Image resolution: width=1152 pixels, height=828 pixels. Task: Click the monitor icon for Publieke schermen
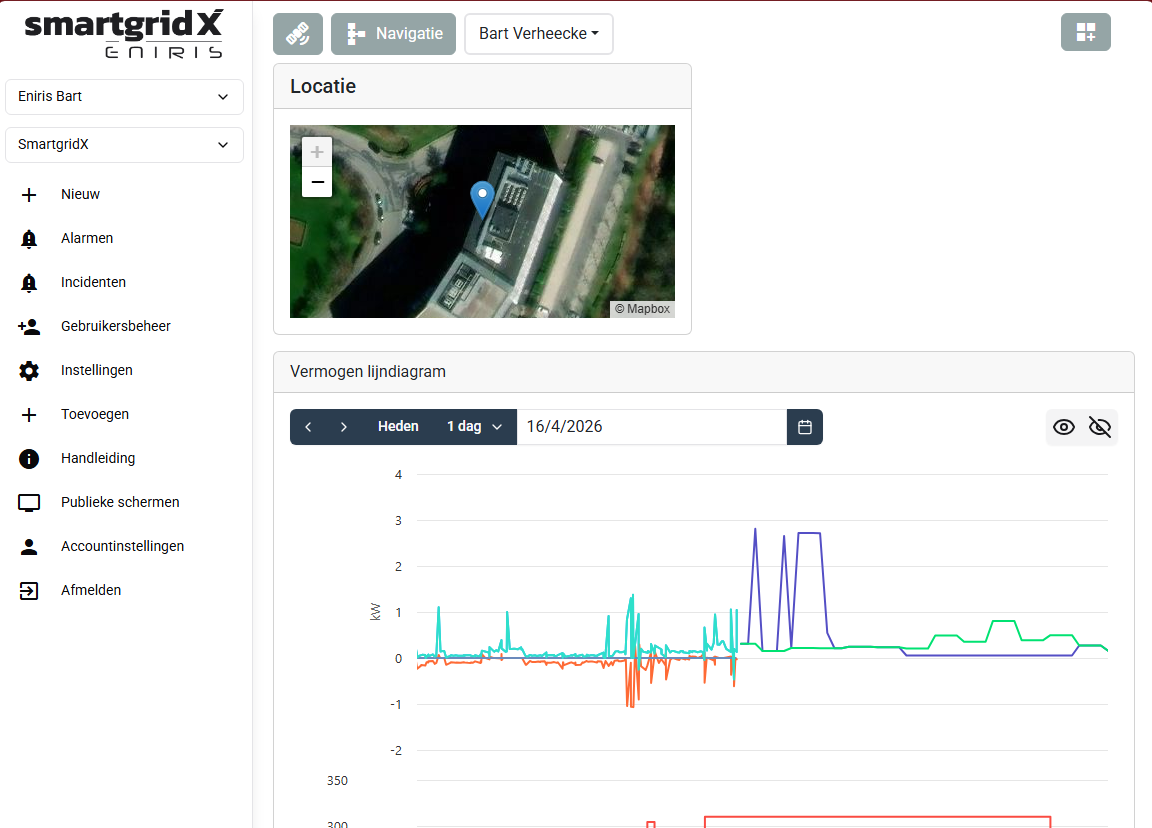coord(29,503)
